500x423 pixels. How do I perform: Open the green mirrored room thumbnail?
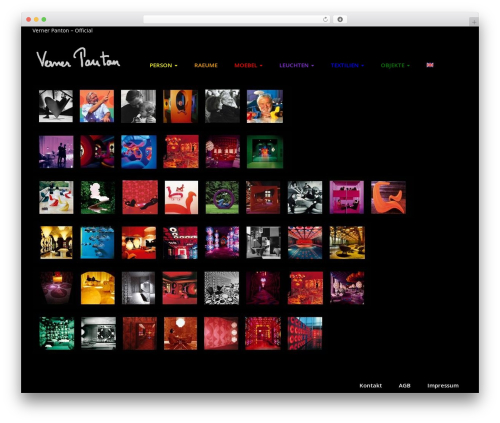click(57, 333)
